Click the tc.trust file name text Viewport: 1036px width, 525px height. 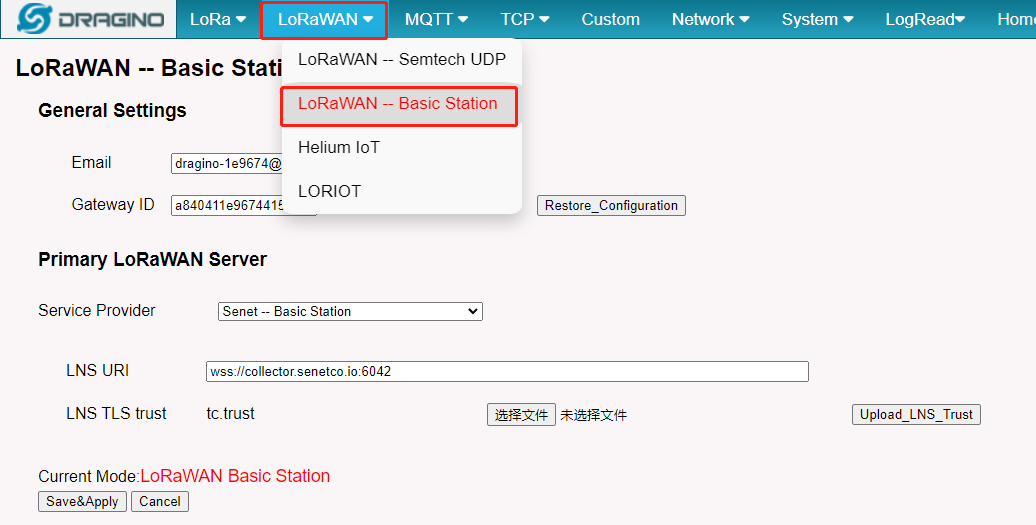231,413
